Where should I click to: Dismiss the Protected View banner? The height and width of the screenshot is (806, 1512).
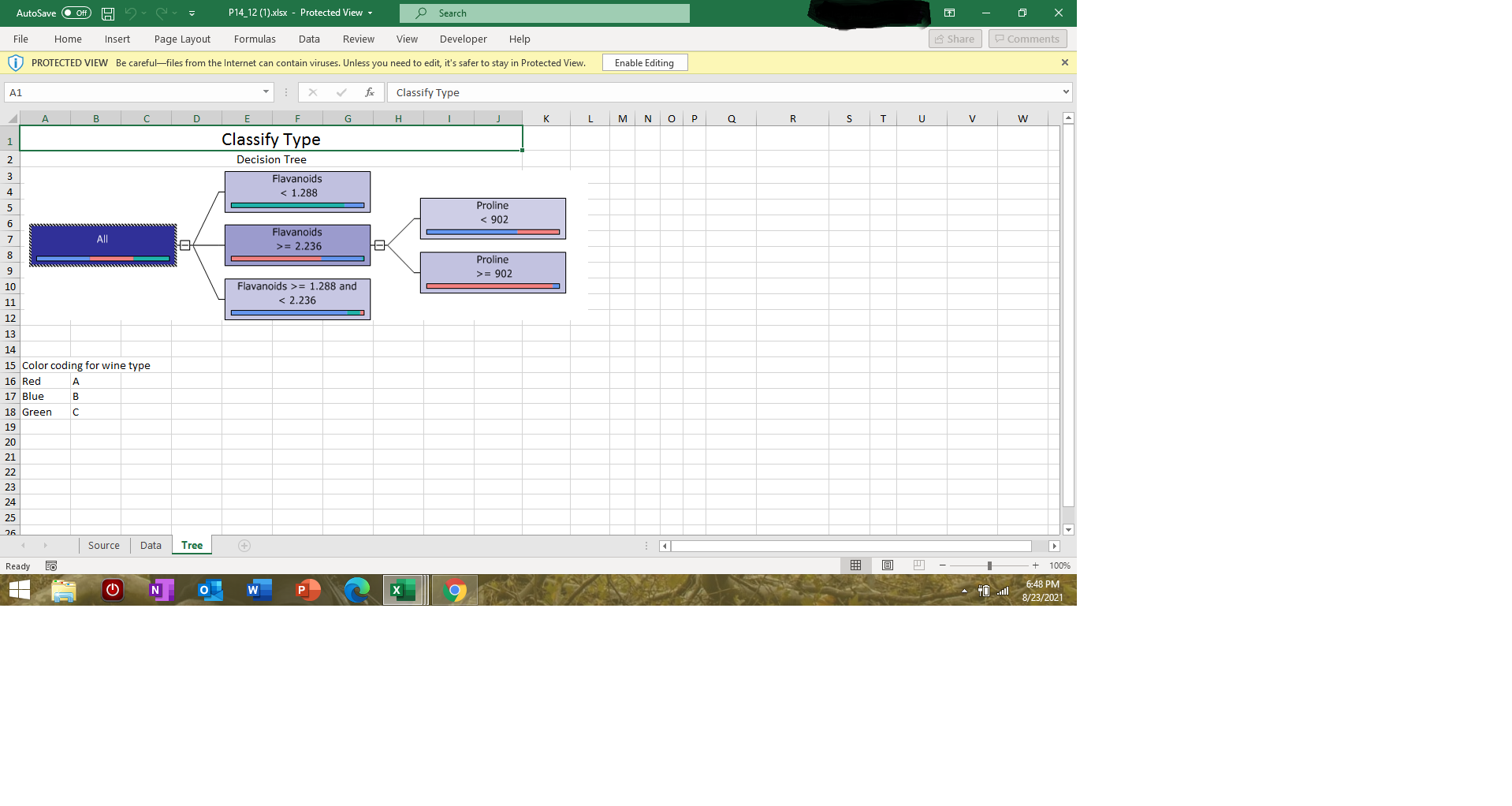click(1064, 62)
